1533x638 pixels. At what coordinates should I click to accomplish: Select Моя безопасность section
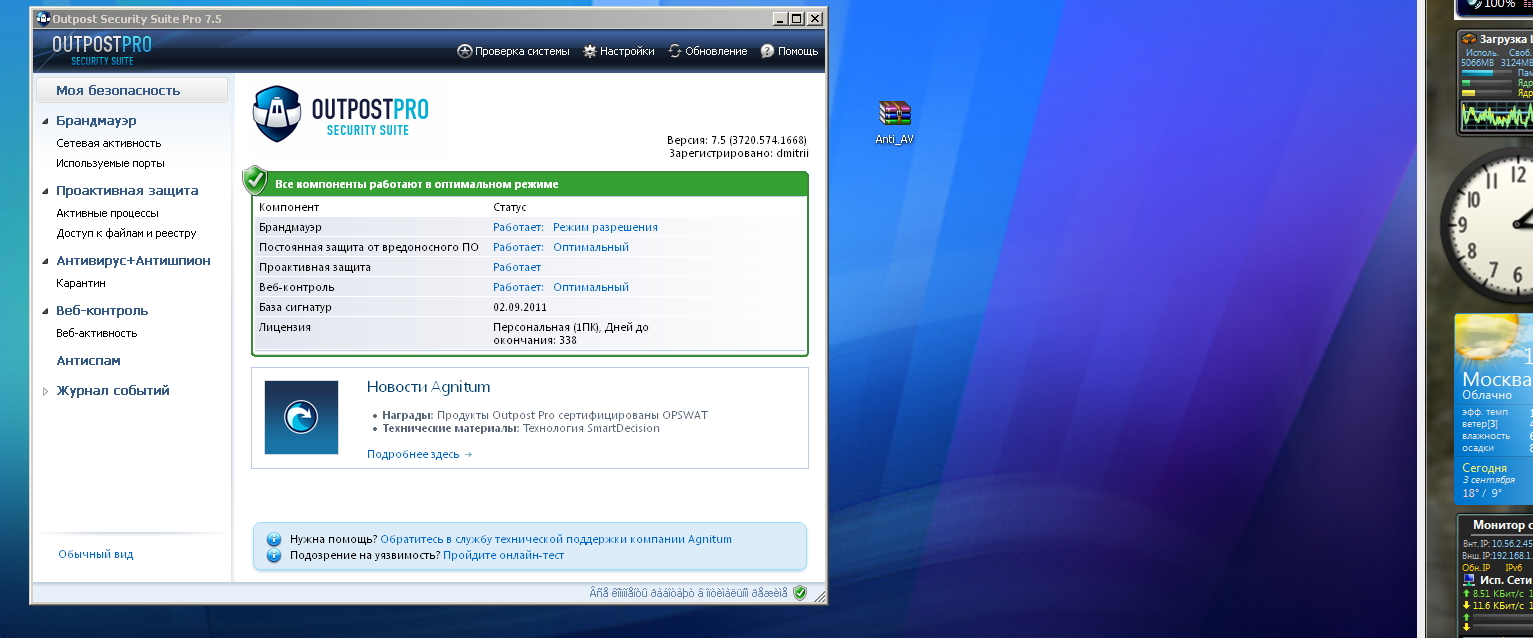pos(132,90)
